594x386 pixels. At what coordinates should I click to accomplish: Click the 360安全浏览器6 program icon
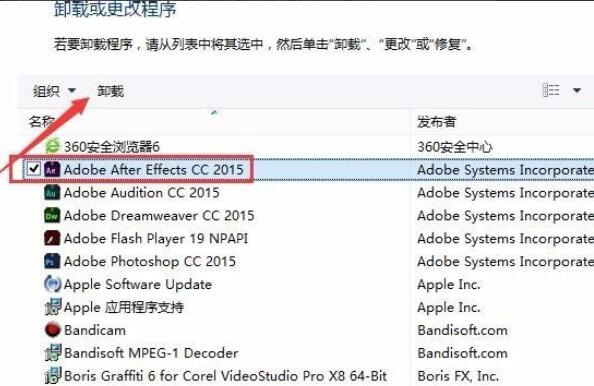point(52,146)
